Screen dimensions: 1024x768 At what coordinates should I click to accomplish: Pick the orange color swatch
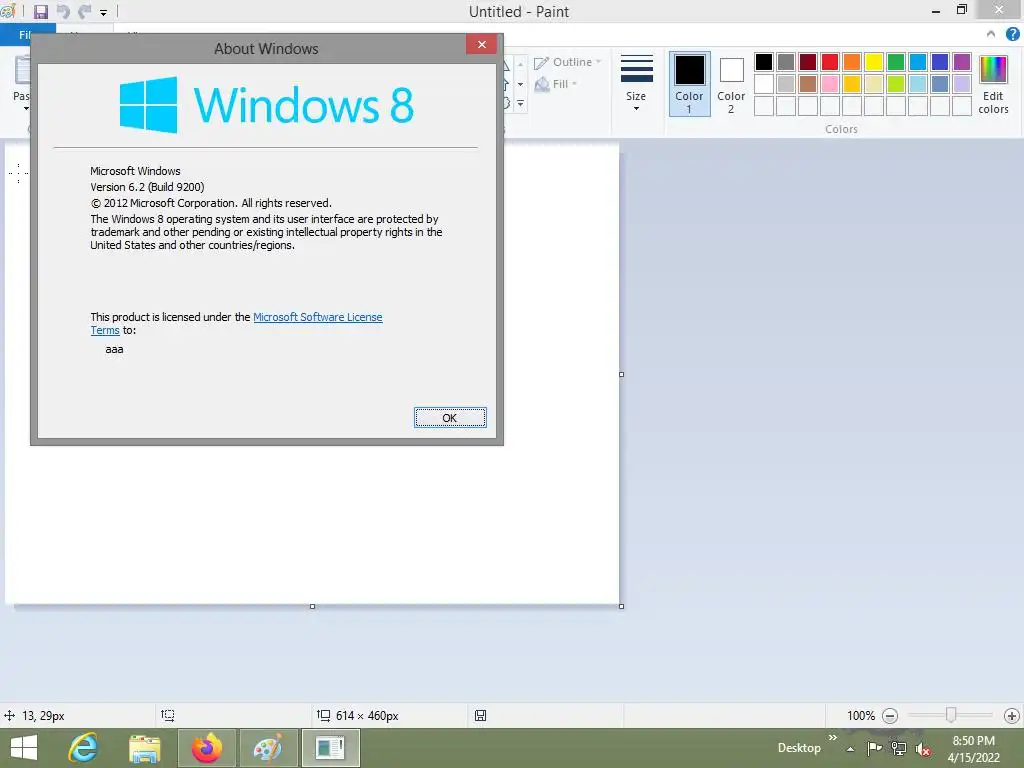point(852,62)
